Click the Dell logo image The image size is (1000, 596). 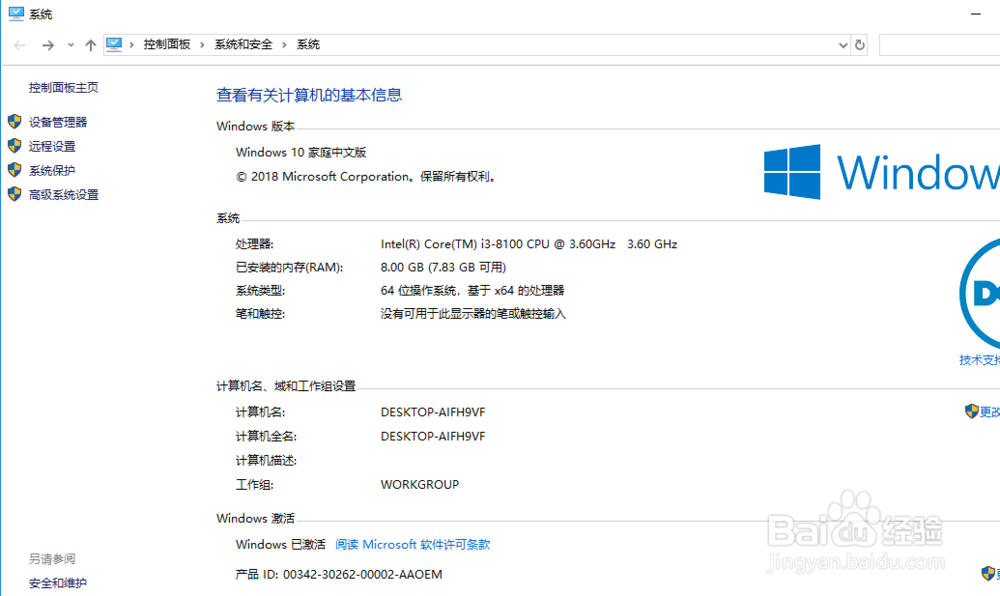click(x=980, y=293)
